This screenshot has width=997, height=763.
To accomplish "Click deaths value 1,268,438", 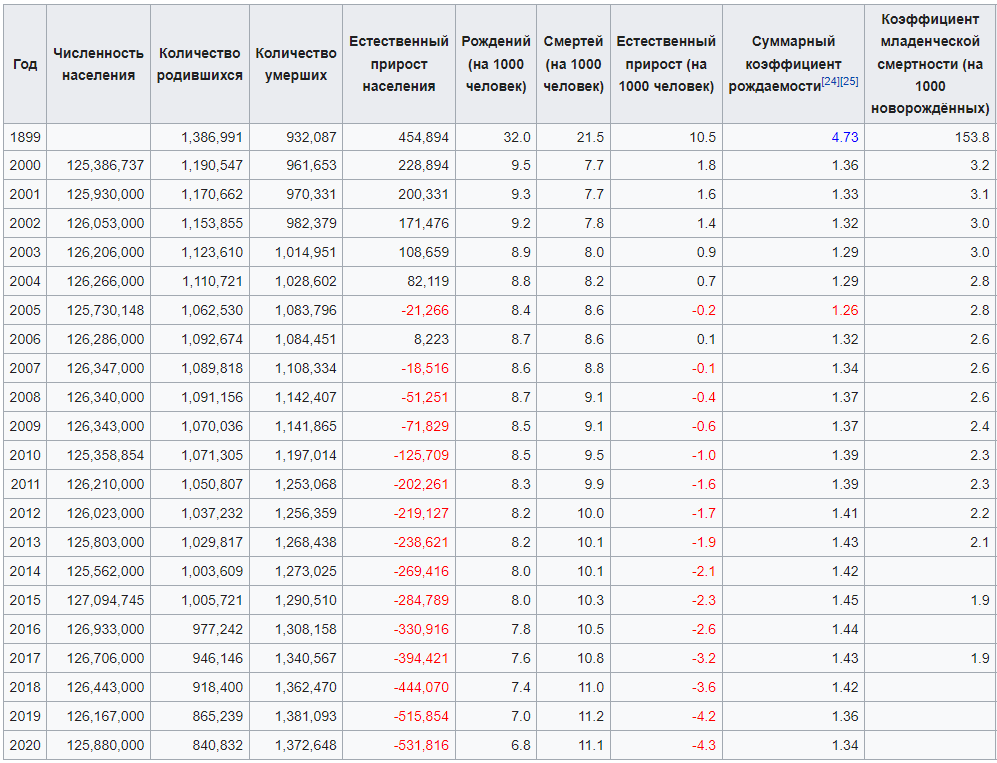I will 306,542.
